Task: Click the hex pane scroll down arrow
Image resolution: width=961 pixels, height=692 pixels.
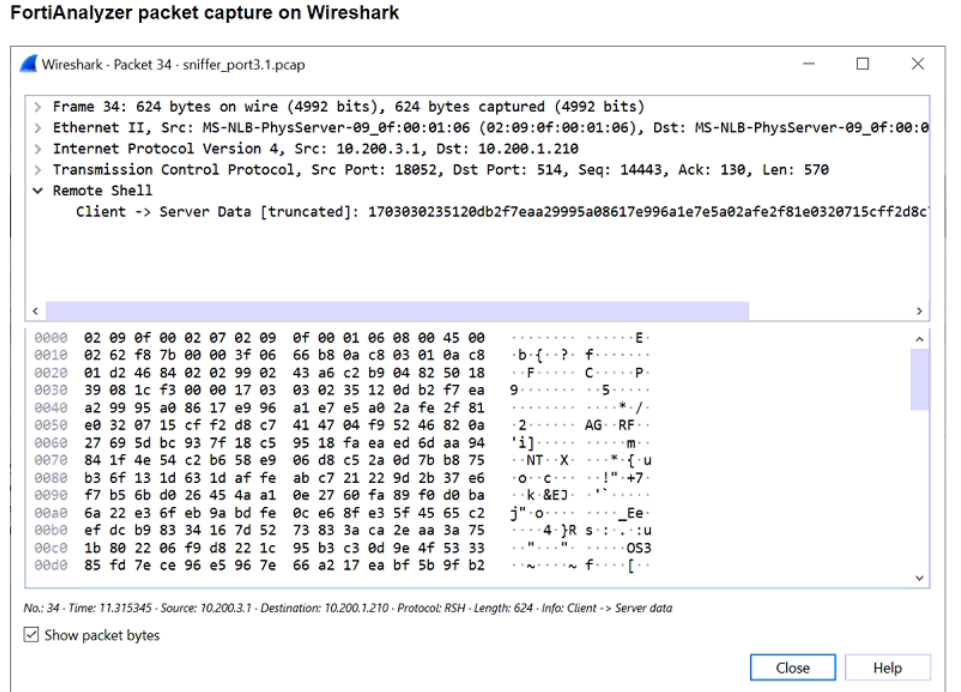Action: pos(919,578)
